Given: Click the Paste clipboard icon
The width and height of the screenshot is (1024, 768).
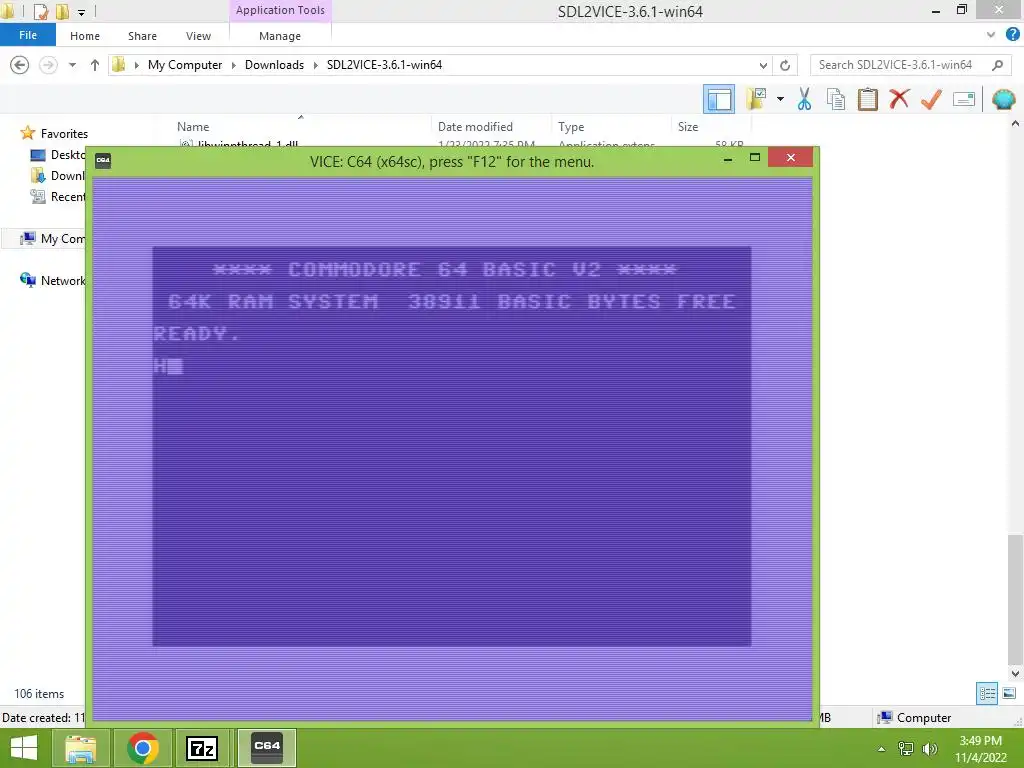Looking at the screenshot, I should tap(867, 99).
